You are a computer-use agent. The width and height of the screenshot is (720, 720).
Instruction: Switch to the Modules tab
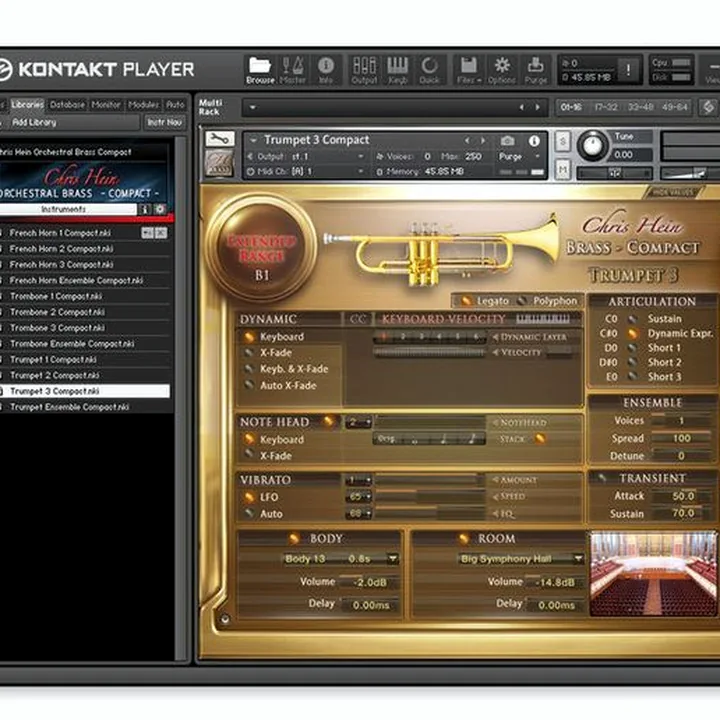(143, 105)
